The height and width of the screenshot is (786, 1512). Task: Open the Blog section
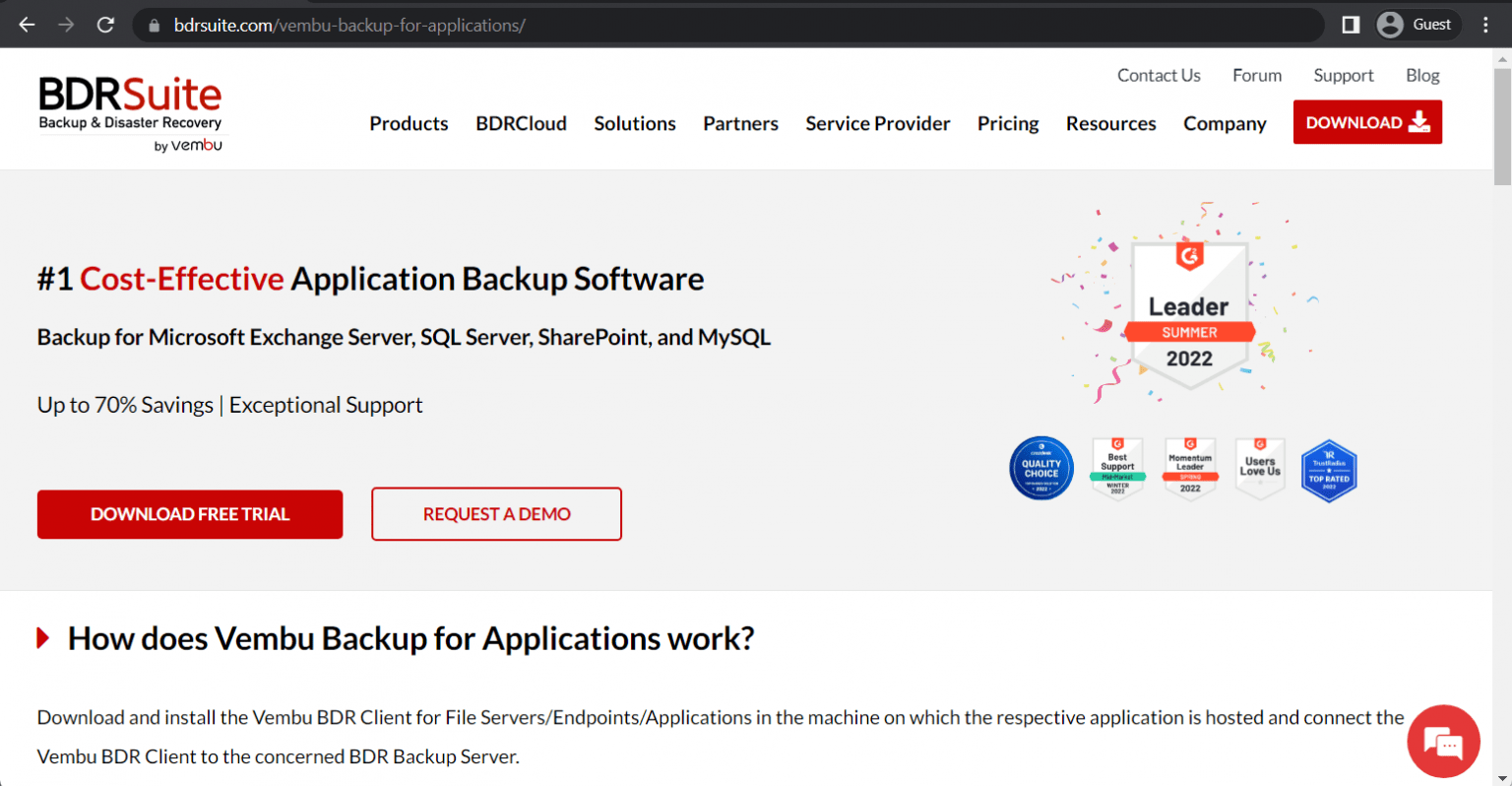coord(1421,75)
